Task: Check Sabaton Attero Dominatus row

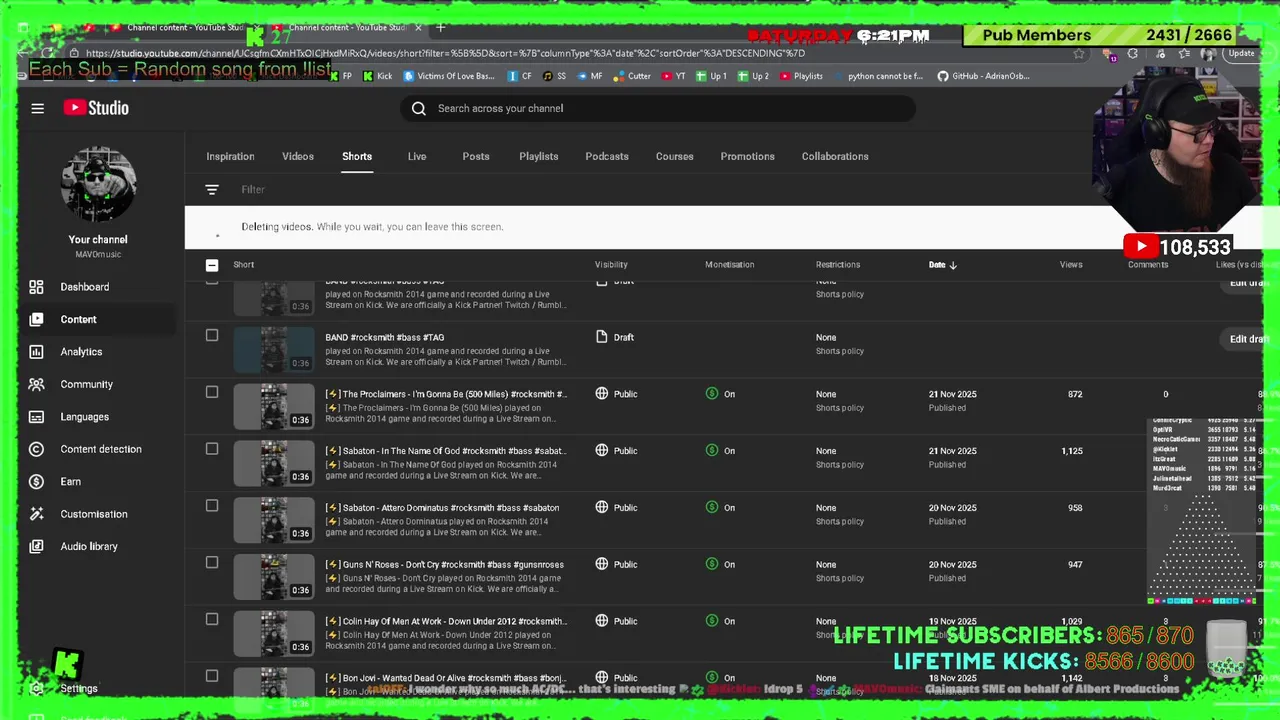Action: pyautogui.click(x=212, y=506)
